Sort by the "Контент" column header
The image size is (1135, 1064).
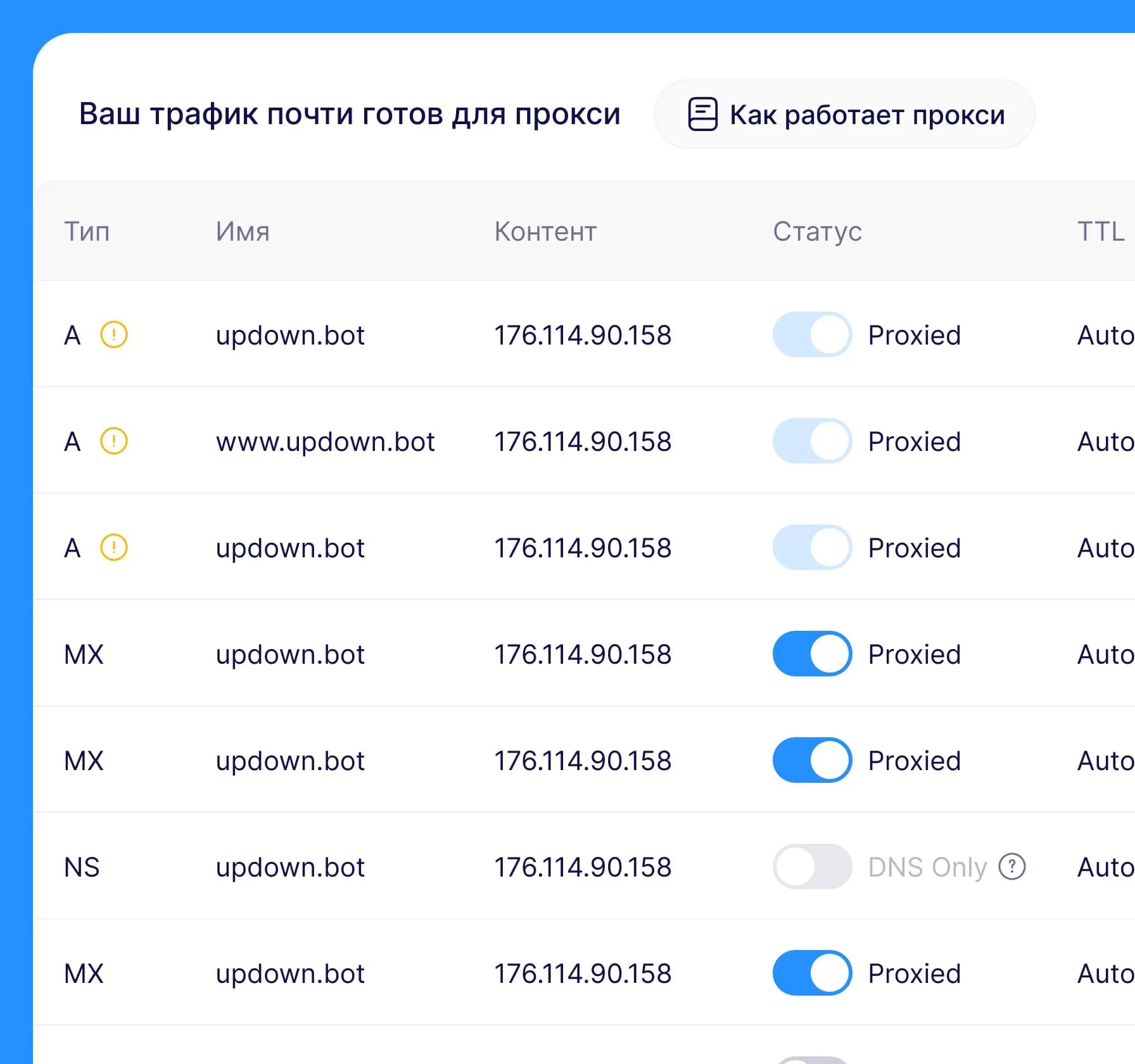545,232
